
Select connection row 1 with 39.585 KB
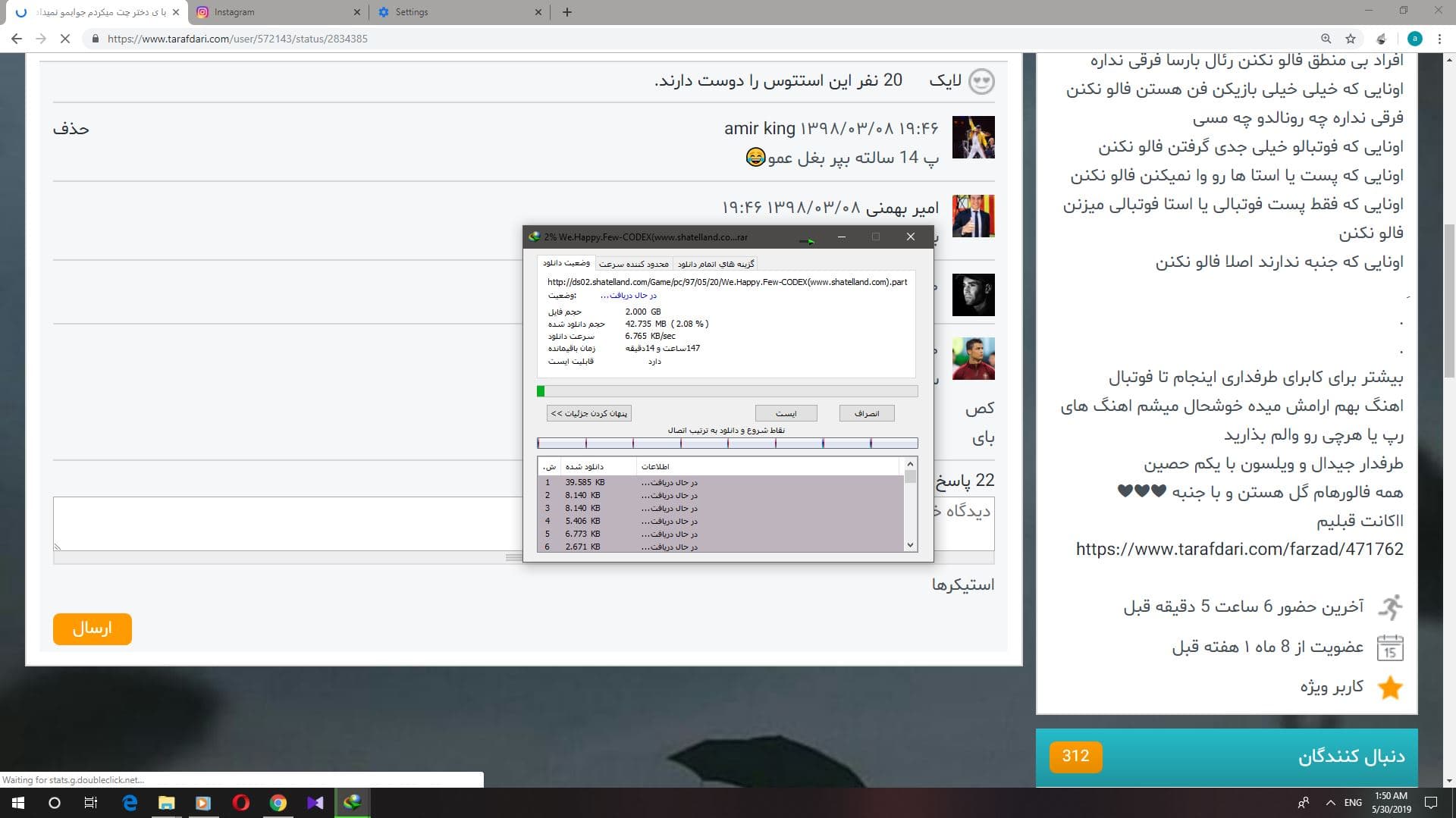(720, 482)
